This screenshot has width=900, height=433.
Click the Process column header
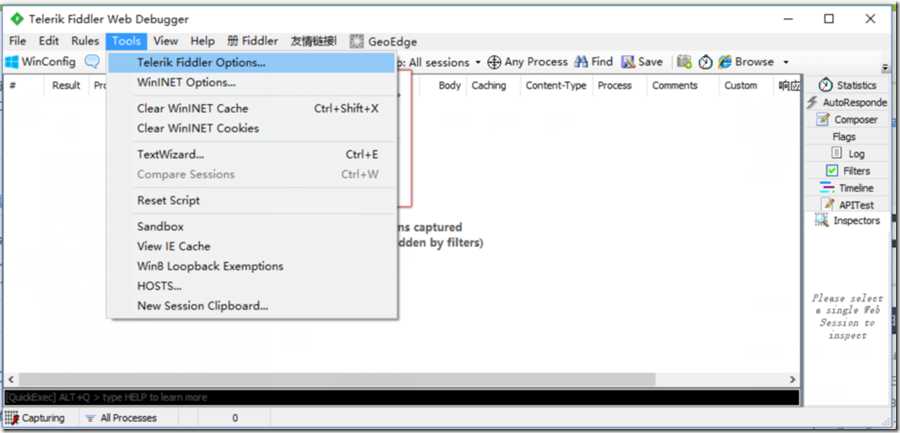click(x=614, y=86)
